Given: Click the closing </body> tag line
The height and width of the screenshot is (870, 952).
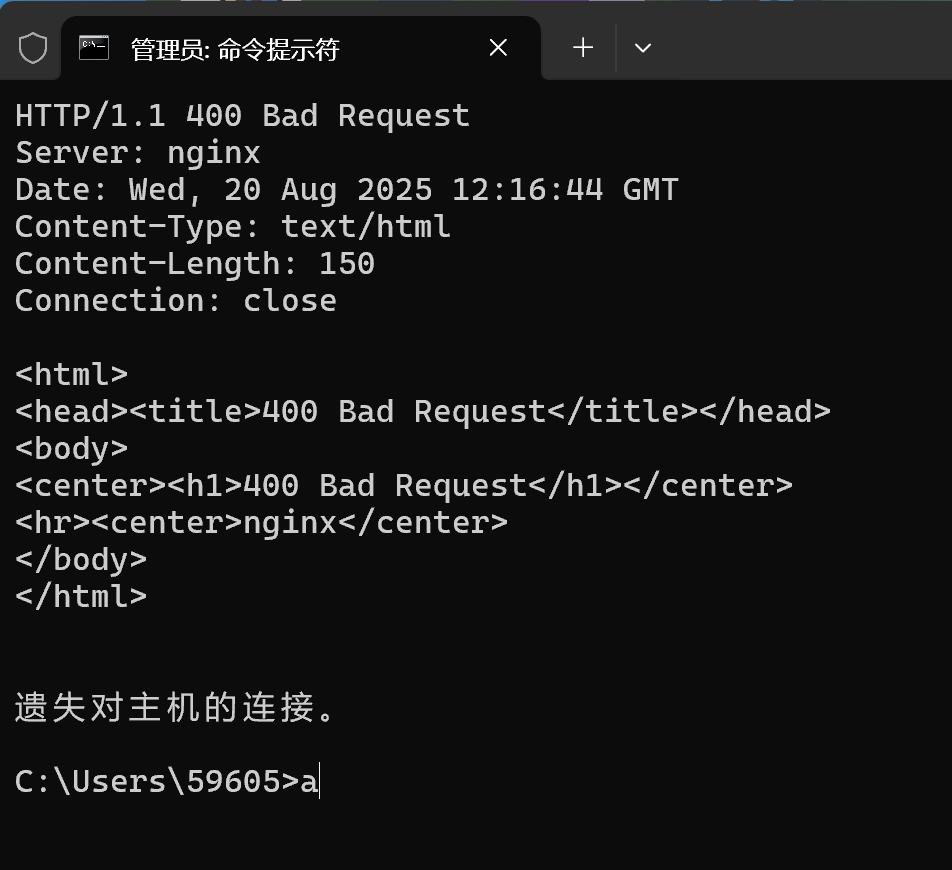Looking at the screenshot, I should pyautogui.click(x=81, y=560).
